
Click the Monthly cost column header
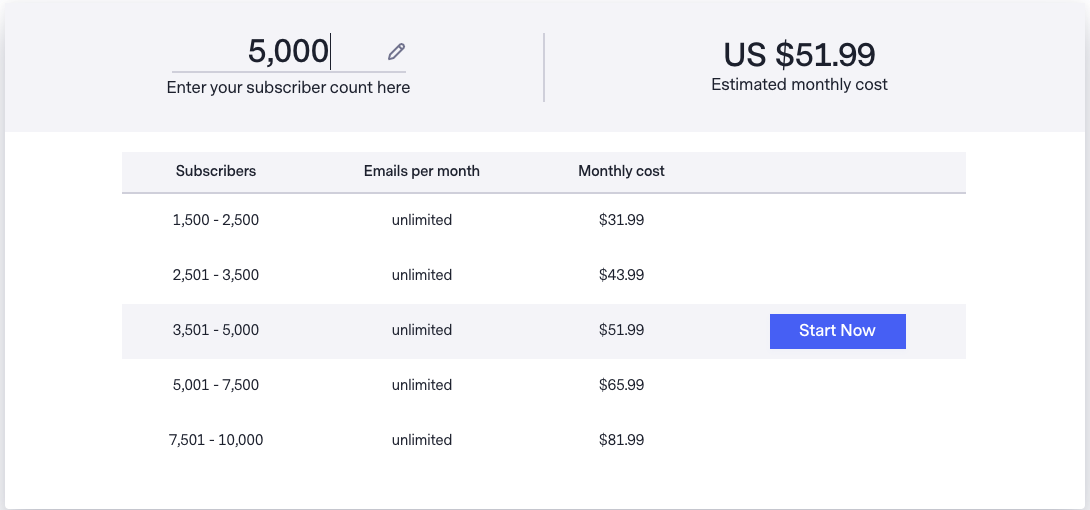tap(621, 171)
